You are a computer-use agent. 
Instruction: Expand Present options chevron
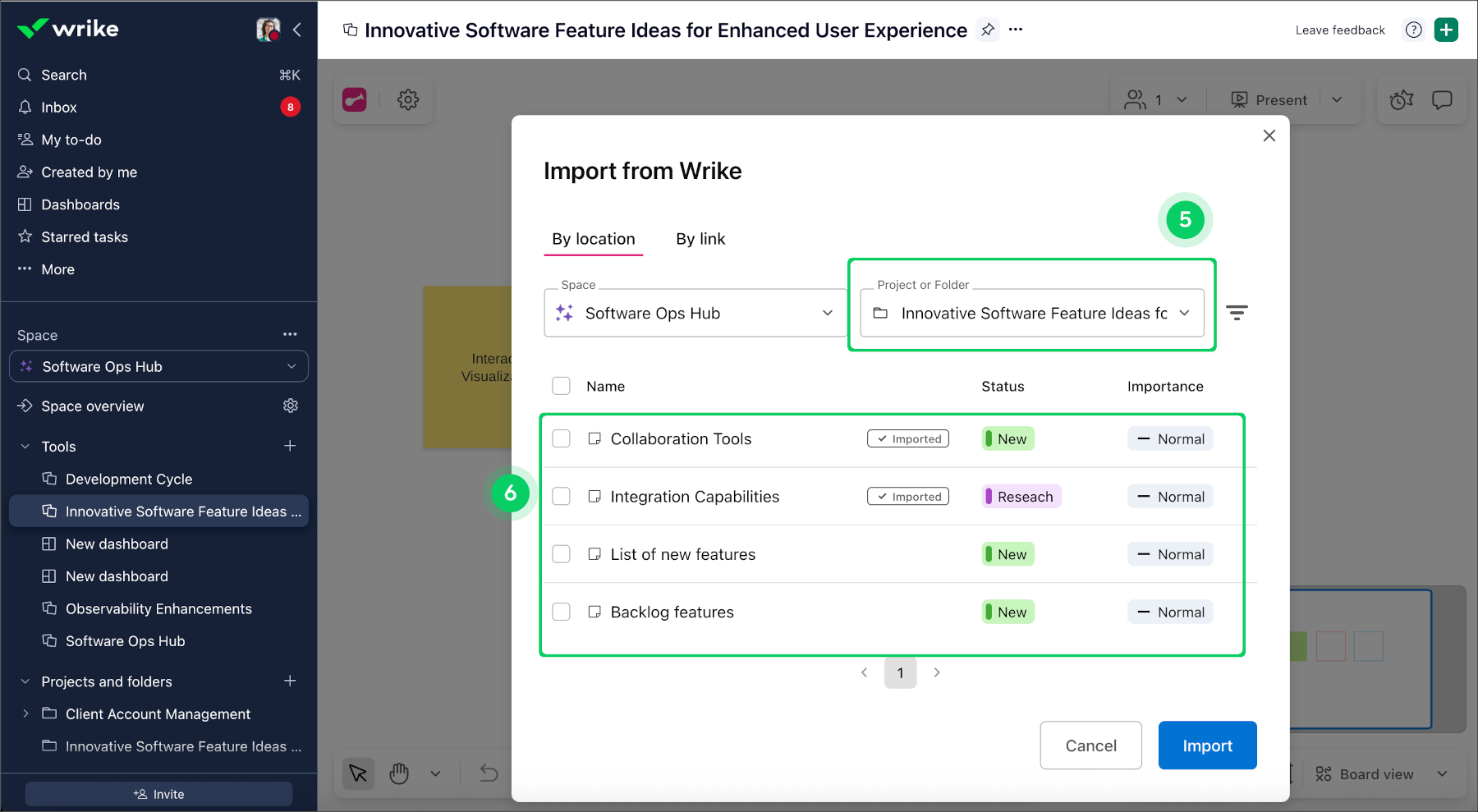coord(1337,99)
